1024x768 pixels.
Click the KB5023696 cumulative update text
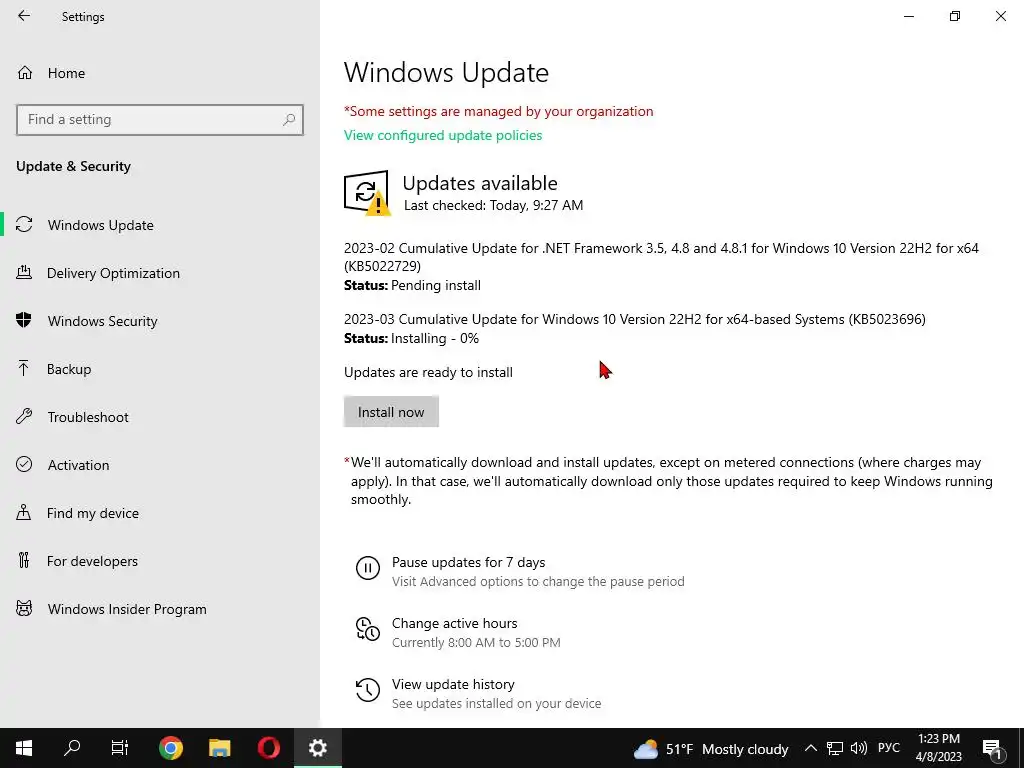tap(635, 319)
